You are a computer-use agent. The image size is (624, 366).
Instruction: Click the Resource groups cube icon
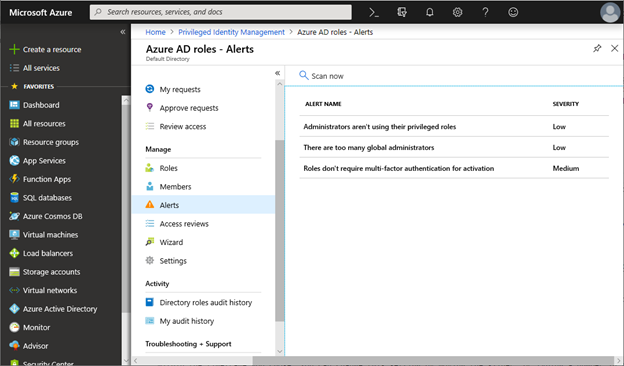(x=14, y=142)
